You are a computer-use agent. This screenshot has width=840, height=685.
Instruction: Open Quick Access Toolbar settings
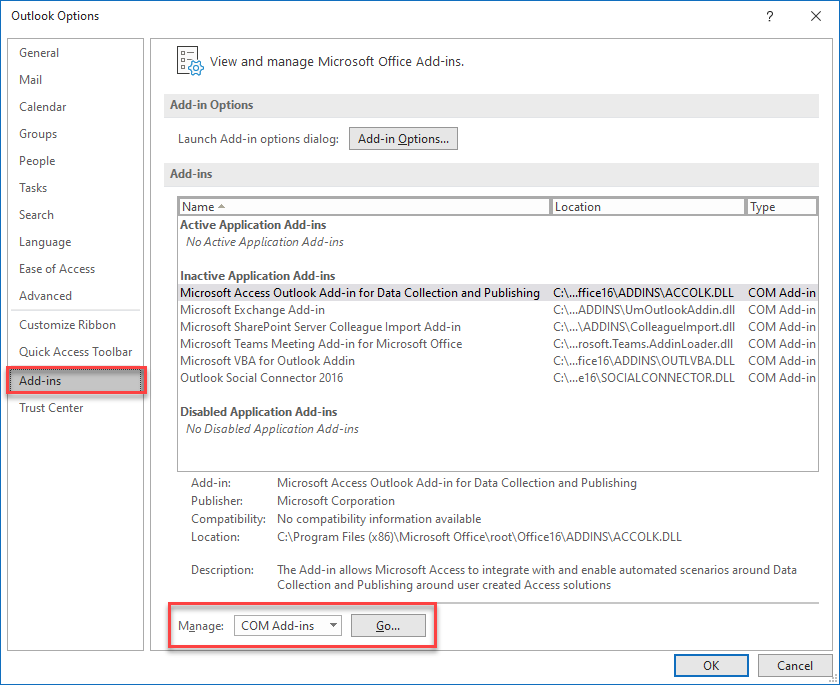click(x=76, y=352)
